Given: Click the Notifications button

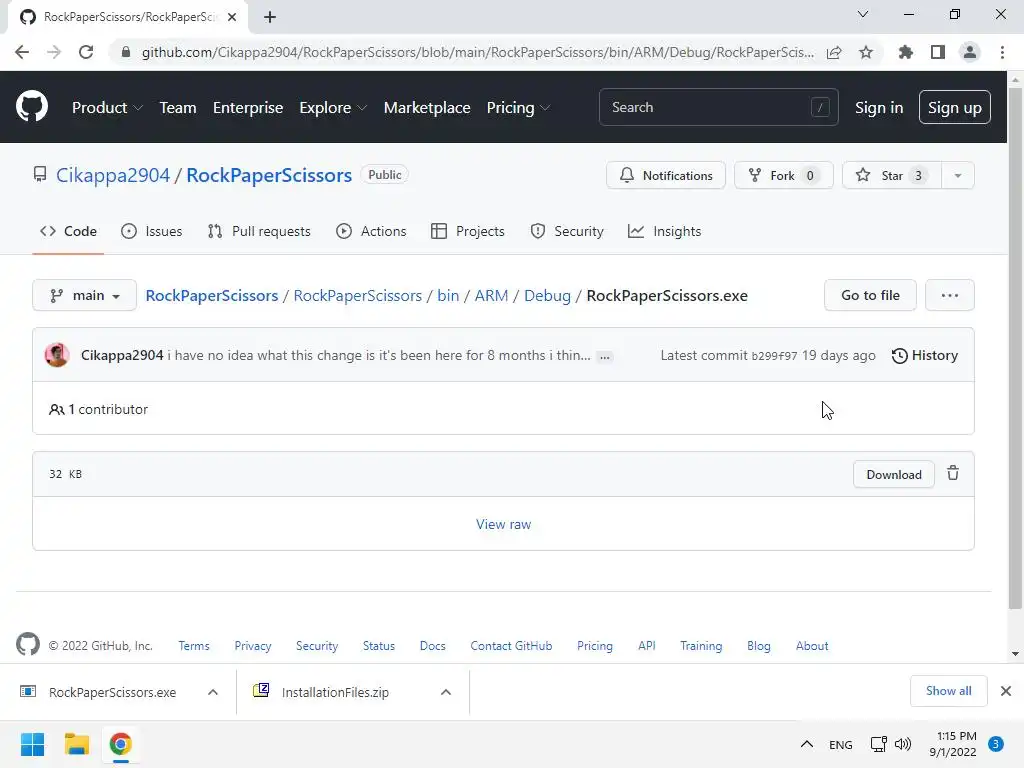Looking at the screenshot, I should point(665,175).
